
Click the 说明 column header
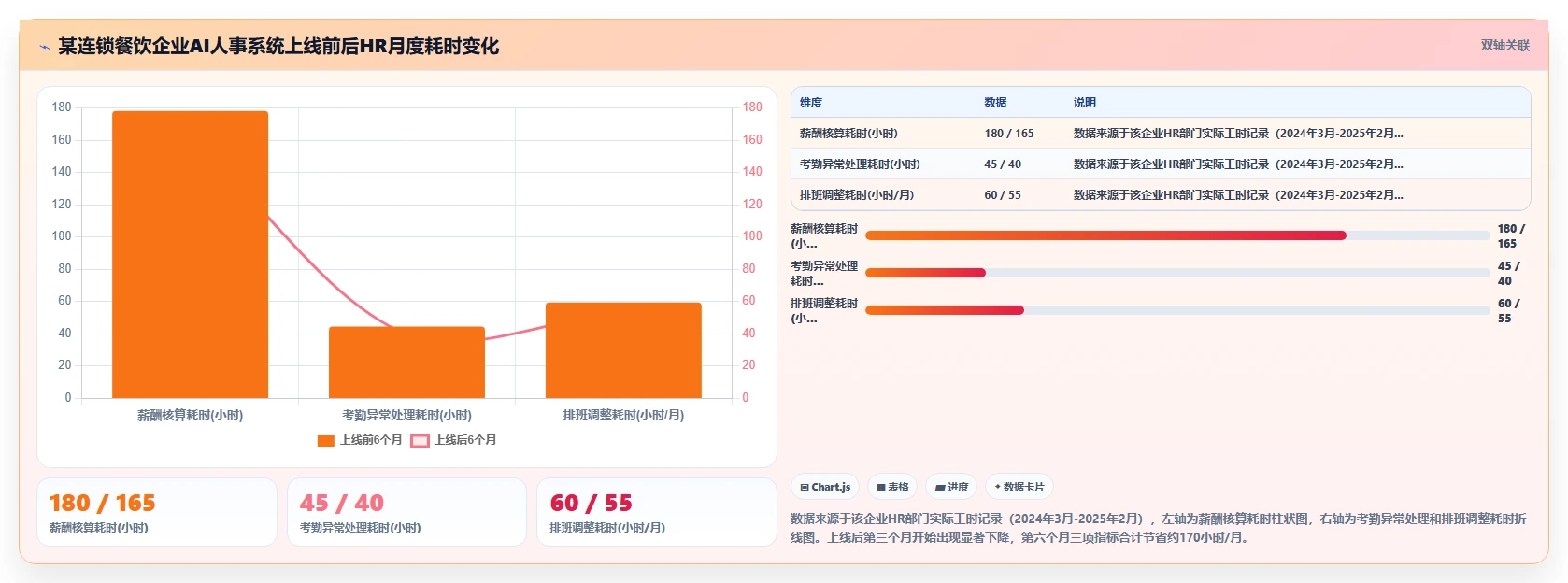click(1084, 103)
